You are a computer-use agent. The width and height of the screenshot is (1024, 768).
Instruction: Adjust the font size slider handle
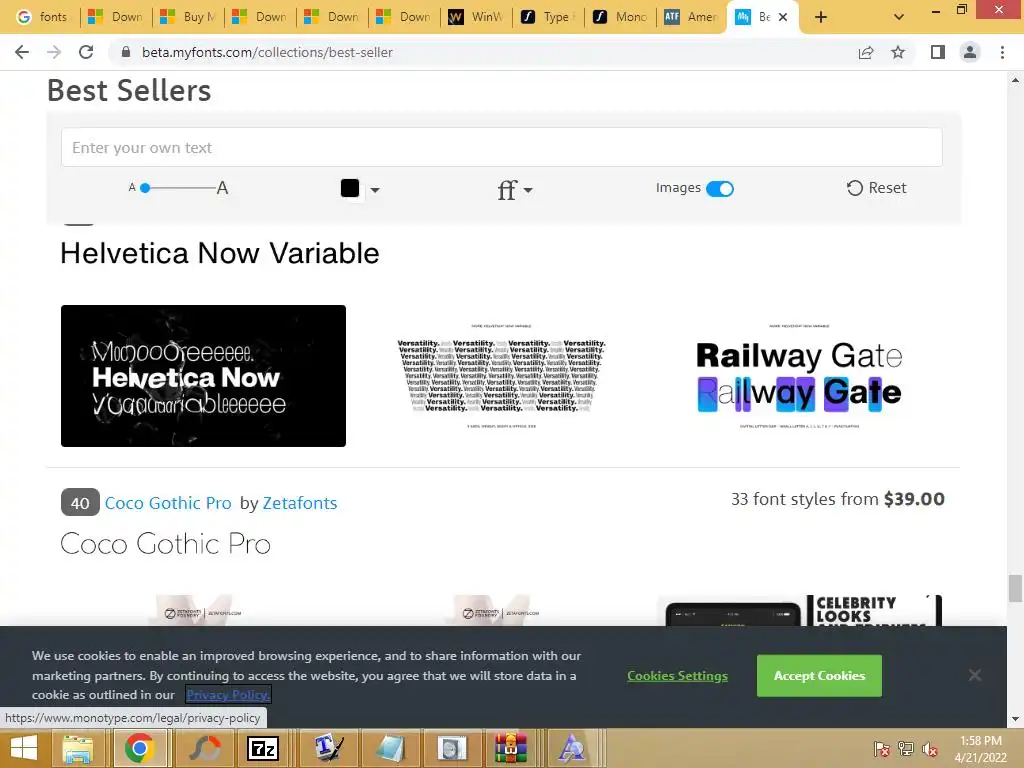pos(145,188)
